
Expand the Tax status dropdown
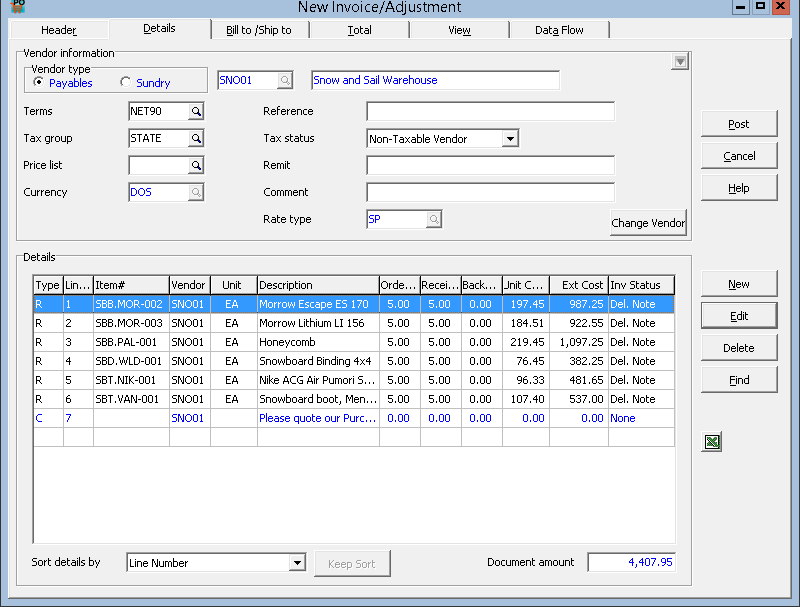(509, 139)
